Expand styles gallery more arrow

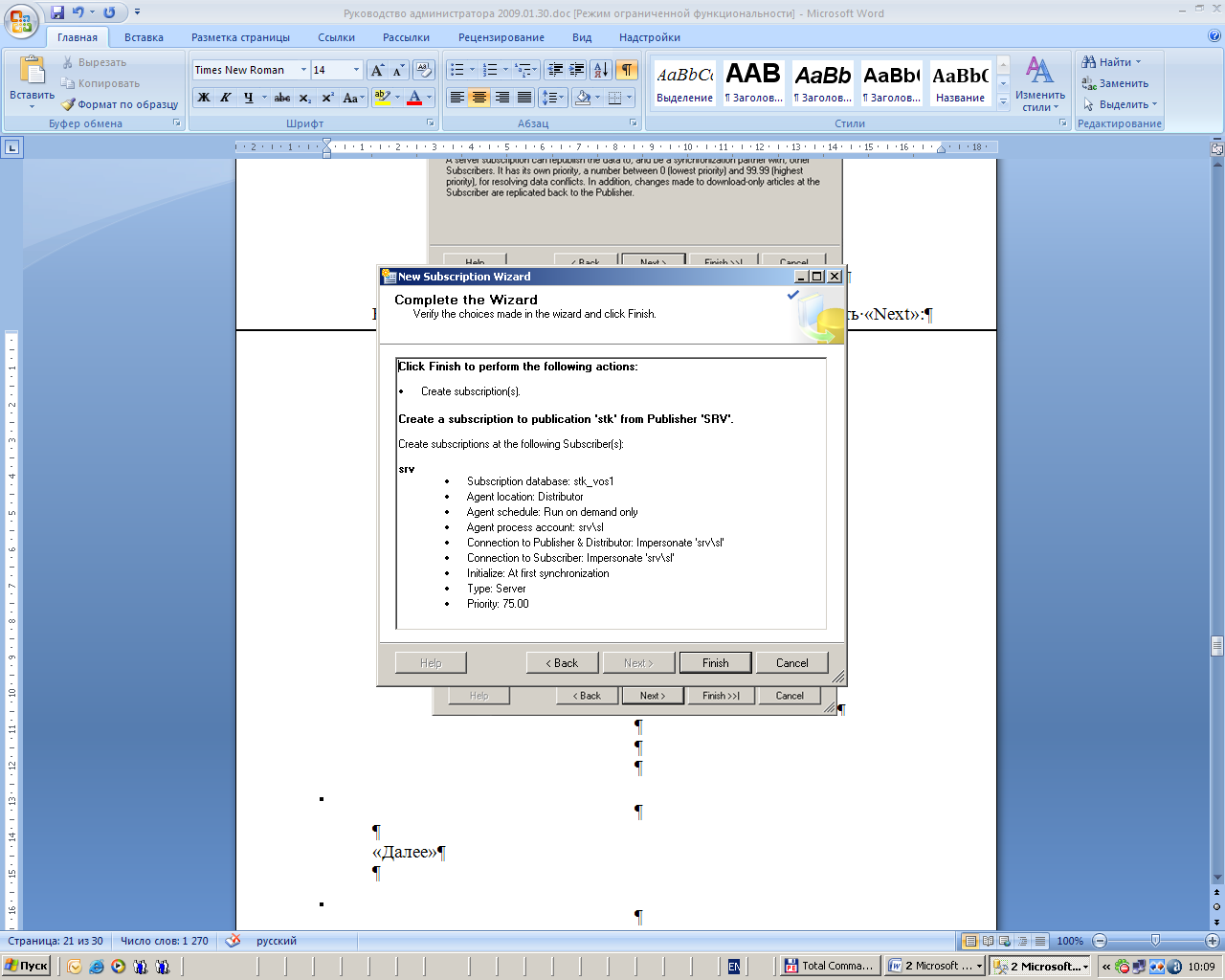(x=1003, y=100)
